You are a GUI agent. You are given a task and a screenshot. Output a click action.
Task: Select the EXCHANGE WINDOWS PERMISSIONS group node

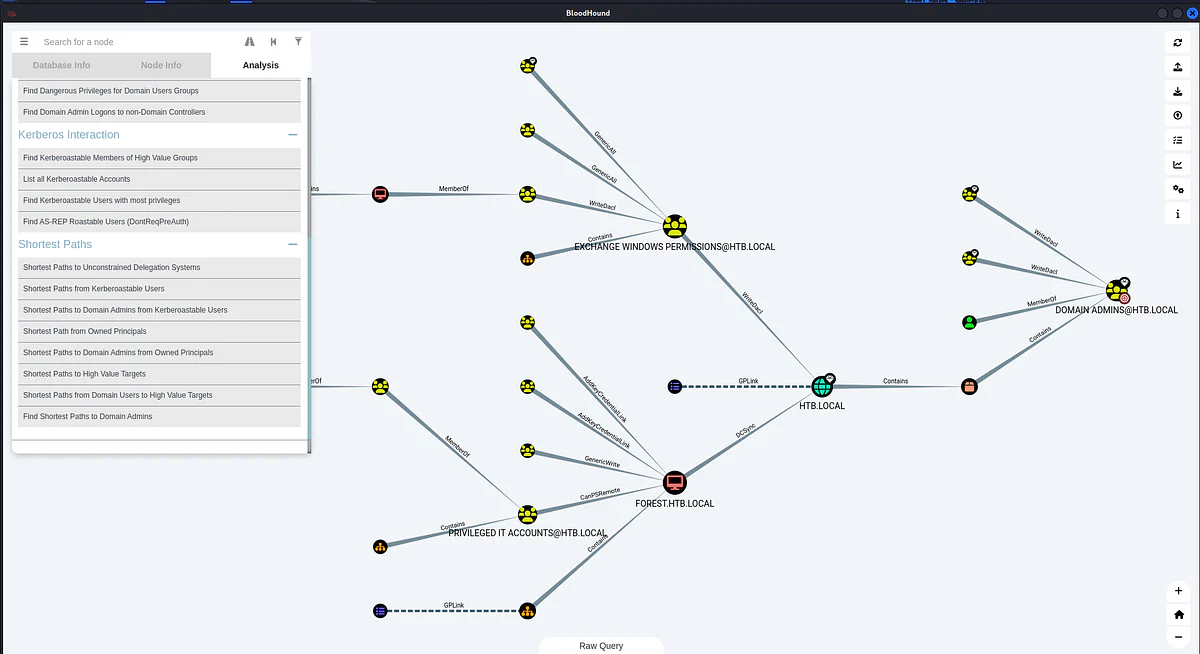pos(674,226)
